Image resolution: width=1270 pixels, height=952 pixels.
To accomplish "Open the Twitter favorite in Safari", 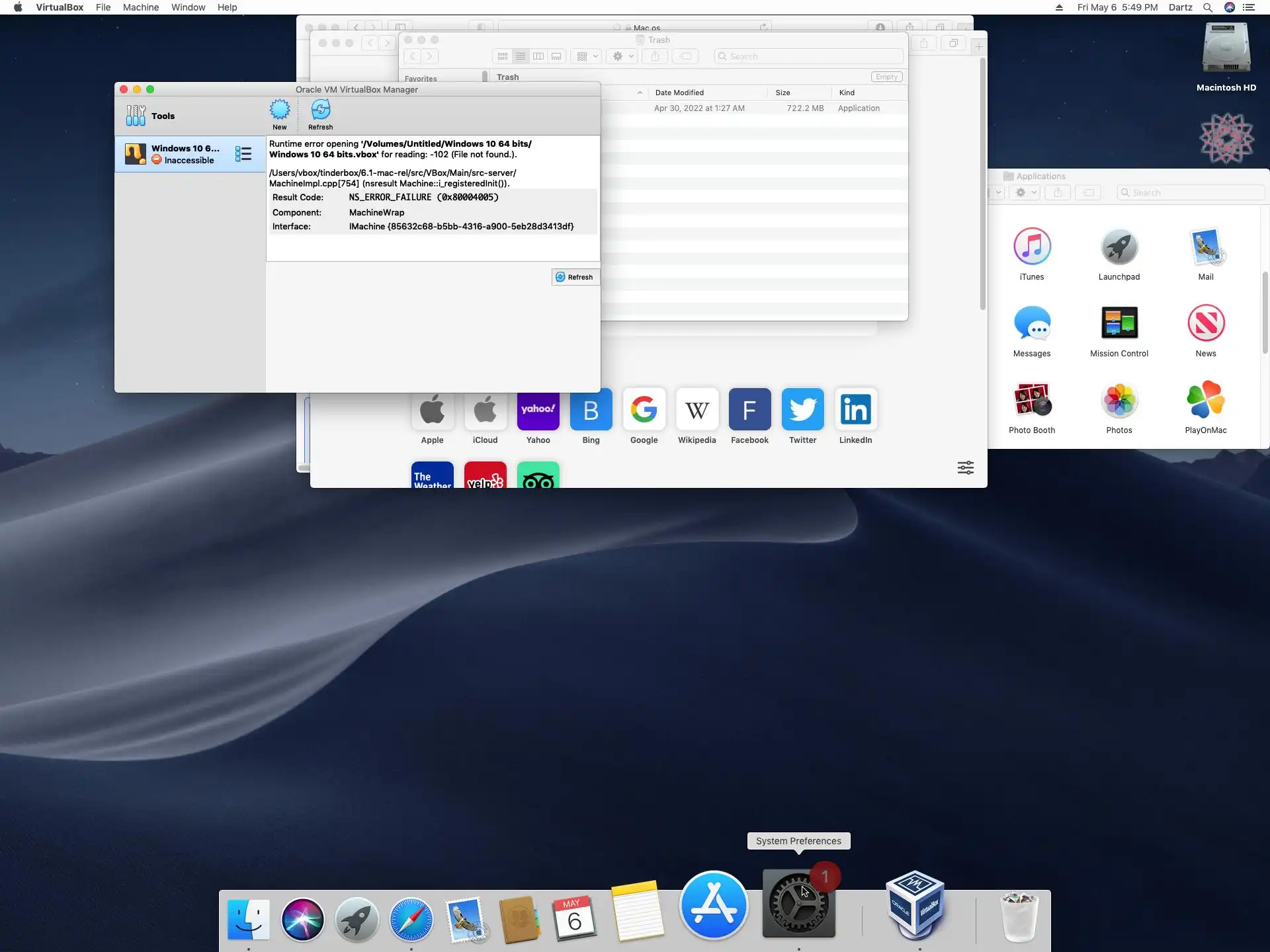I will pos(802,409).
